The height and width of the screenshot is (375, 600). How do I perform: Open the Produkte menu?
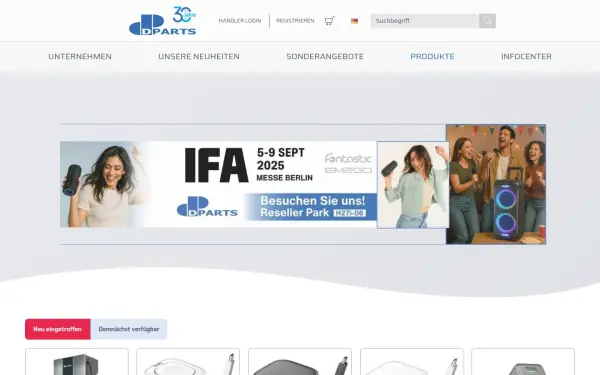point(432,56)
